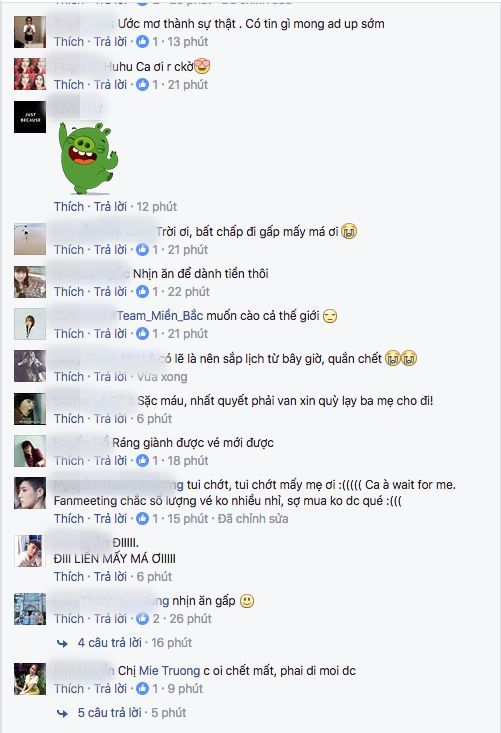Toggle Thích on the 'ĐIII LIỀN MẤY MÁ' comment

coord(69,576)
